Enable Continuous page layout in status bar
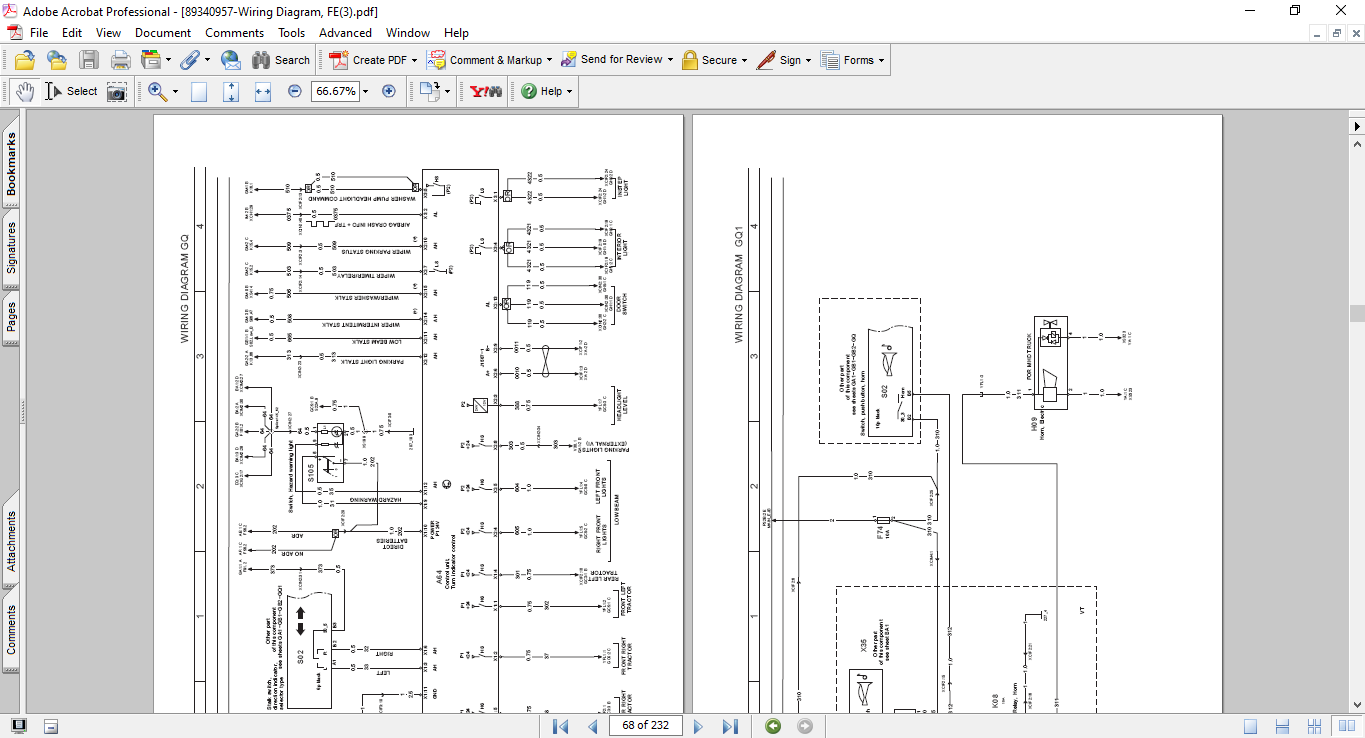1365x738 pixels. coord(1280,726)
